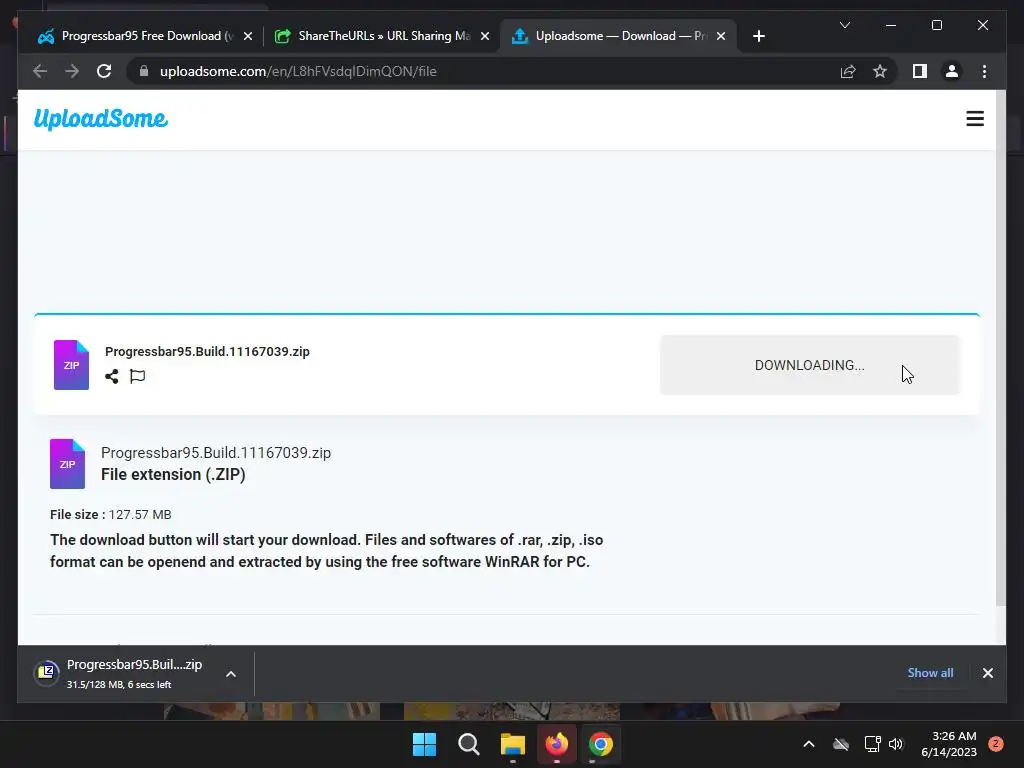Click the Progressbar95.Build.11167039.zip bold title

(x=207, y=351)
